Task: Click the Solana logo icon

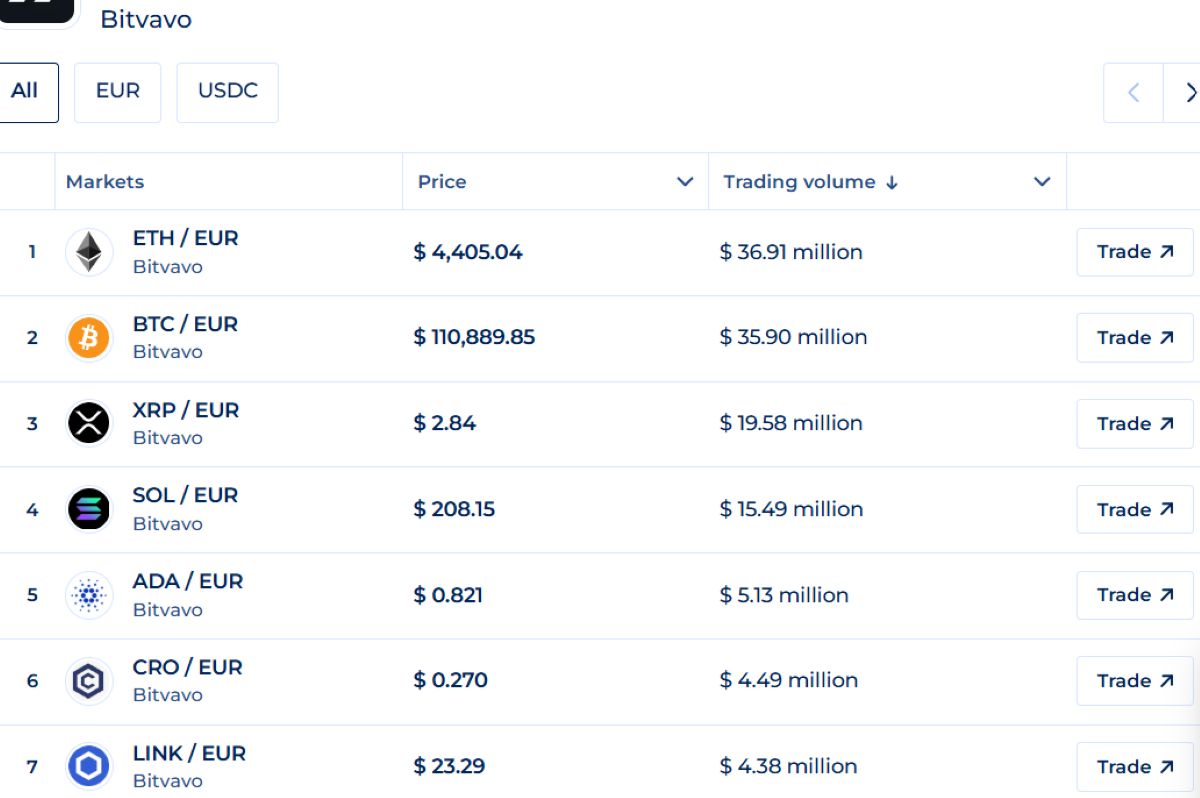Action: (x=89, y=509)
